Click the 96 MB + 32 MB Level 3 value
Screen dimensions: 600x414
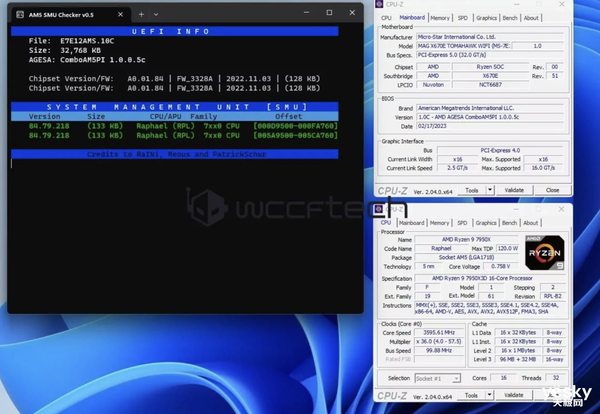pyautogui.click(x=518, y=359)
